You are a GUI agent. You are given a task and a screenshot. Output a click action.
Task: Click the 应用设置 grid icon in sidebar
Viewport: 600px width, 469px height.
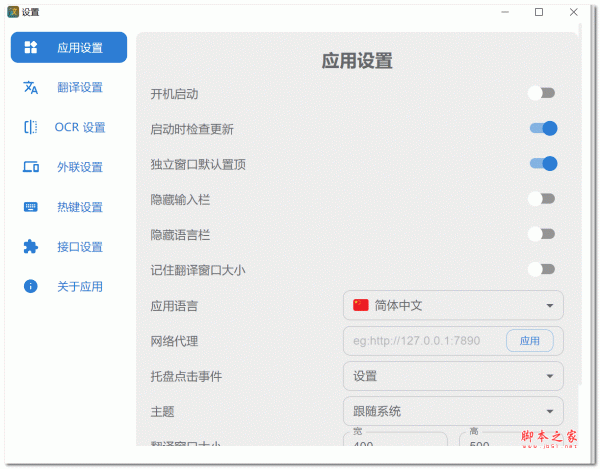(x=31, y=47)
